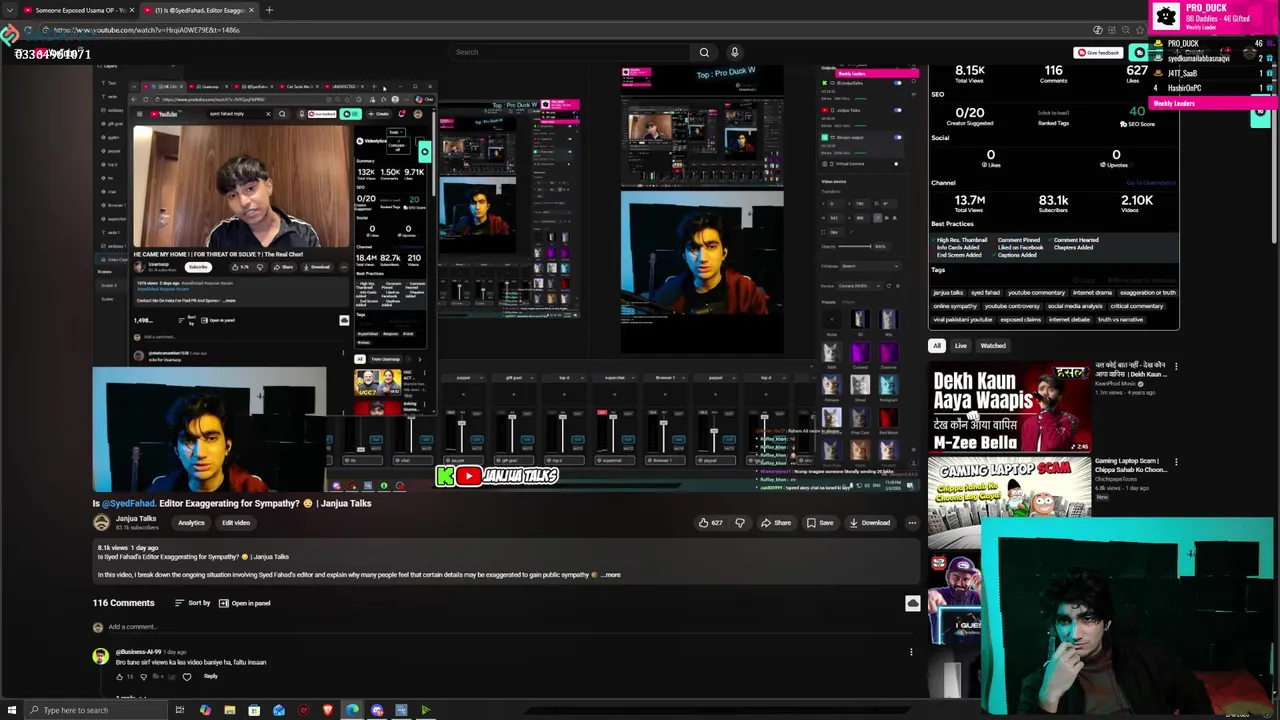The height and width of the screenshot is (720, 1280).
Task: Open the File Explorer folder icon on the taskbar
Action: pyautogui.click(x=229, y=710)
